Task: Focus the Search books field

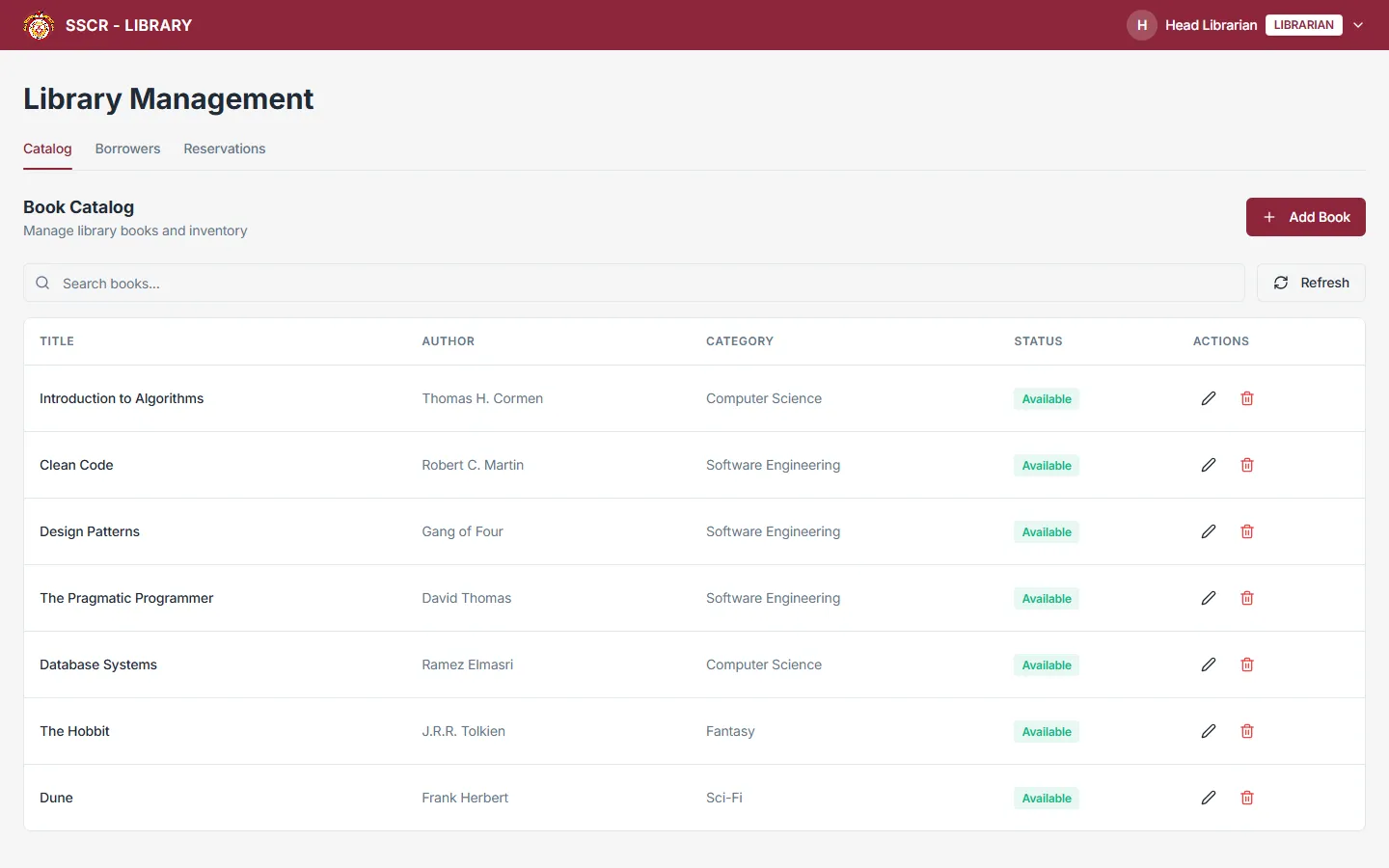Action: click(x=634, y=283)
